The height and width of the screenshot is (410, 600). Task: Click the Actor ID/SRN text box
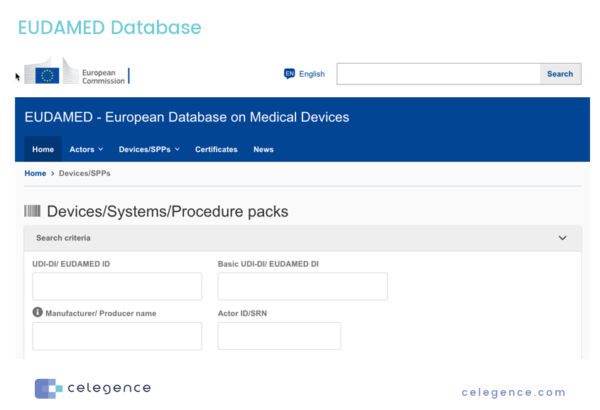pyautogui.click(x=279, y=336)
